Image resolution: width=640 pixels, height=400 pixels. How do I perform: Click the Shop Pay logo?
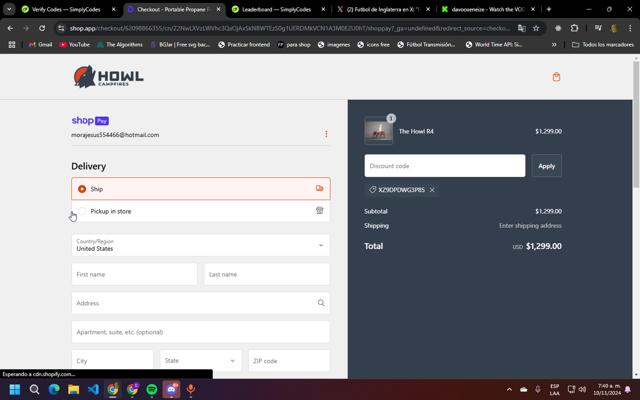point(90,120)
